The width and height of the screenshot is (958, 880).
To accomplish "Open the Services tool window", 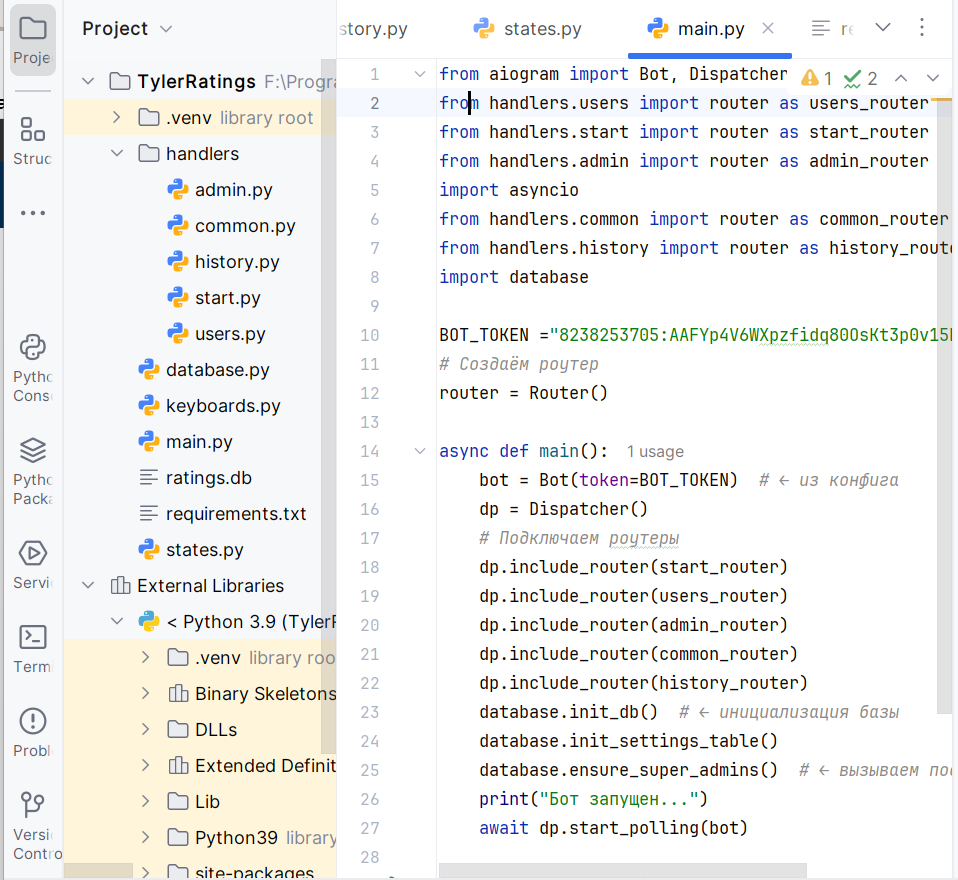I will tap(32, 565).
